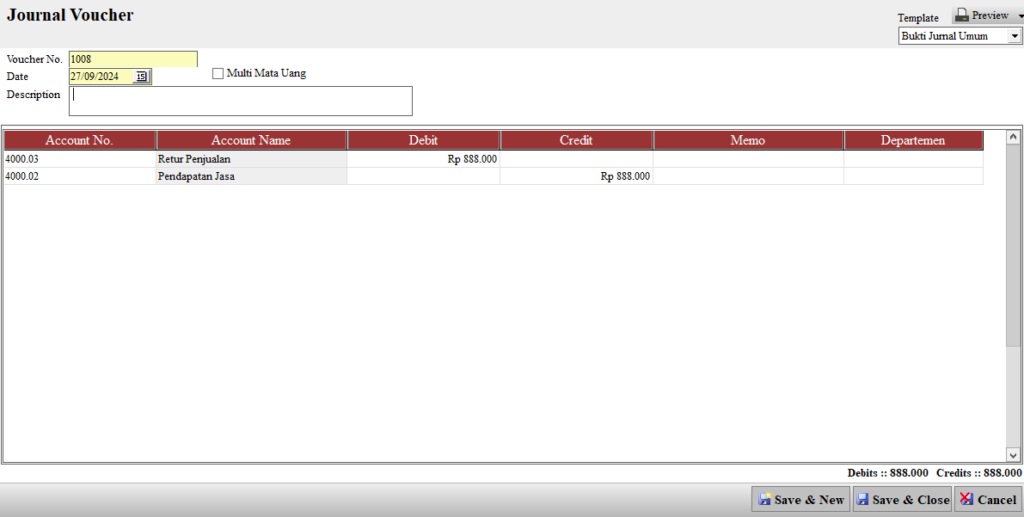
Task: Click the credit amount Rp 888.000
Action: click(x=625, y=176)
